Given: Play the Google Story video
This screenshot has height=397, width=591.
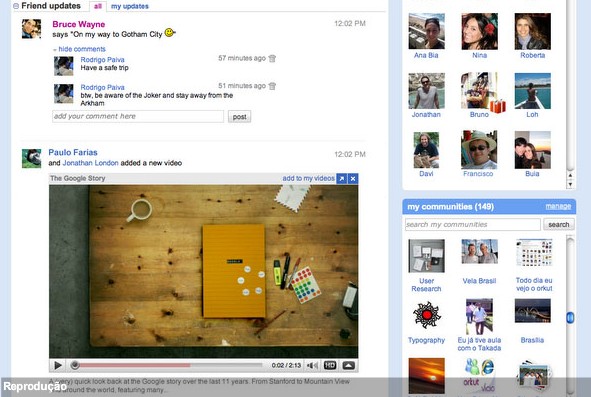Looking at the screenshot, I should [x=58, y=365].
